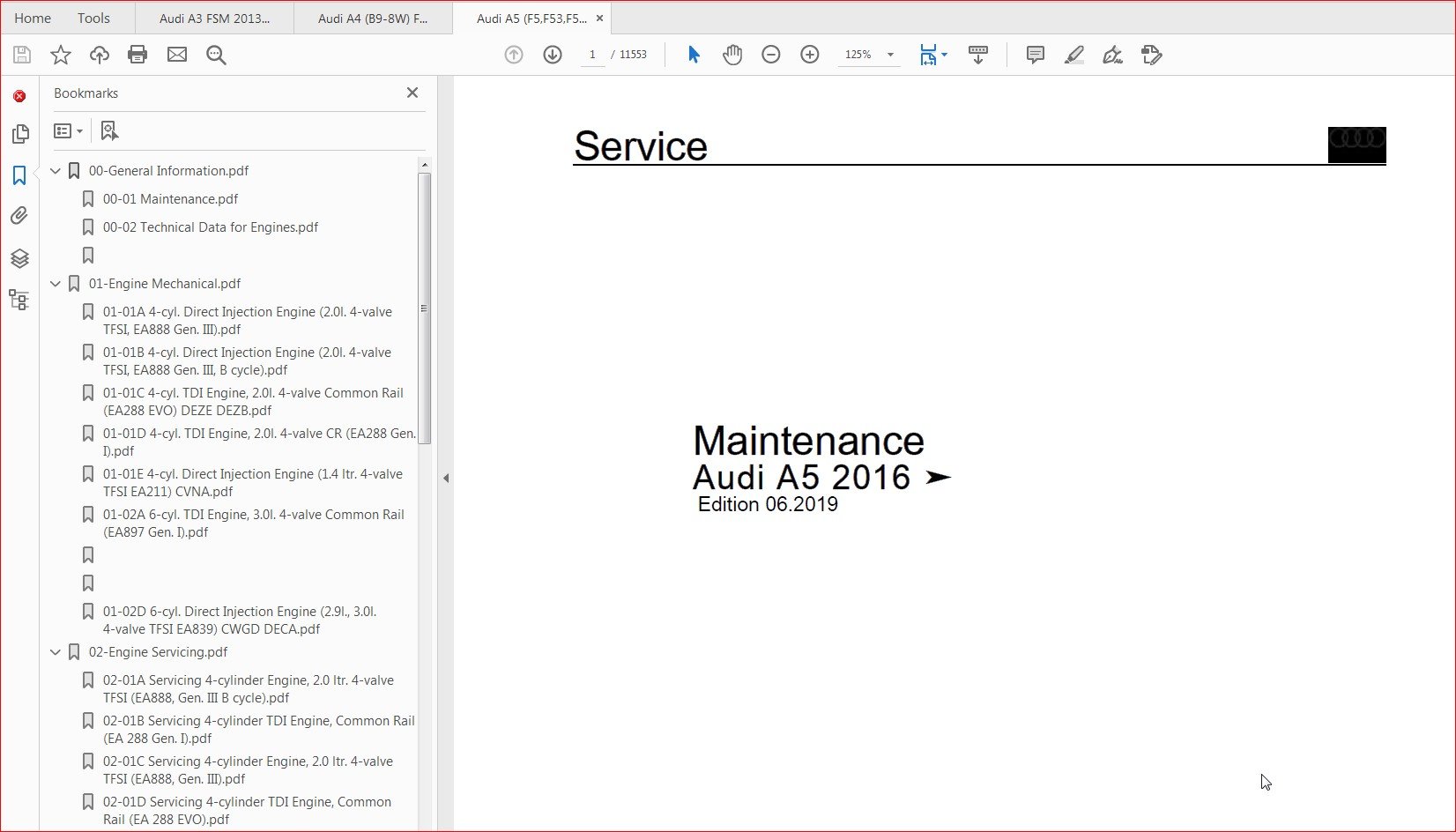Open 02-01C Servicing EA888 Gen. III bookmark

tap(248, 770)
